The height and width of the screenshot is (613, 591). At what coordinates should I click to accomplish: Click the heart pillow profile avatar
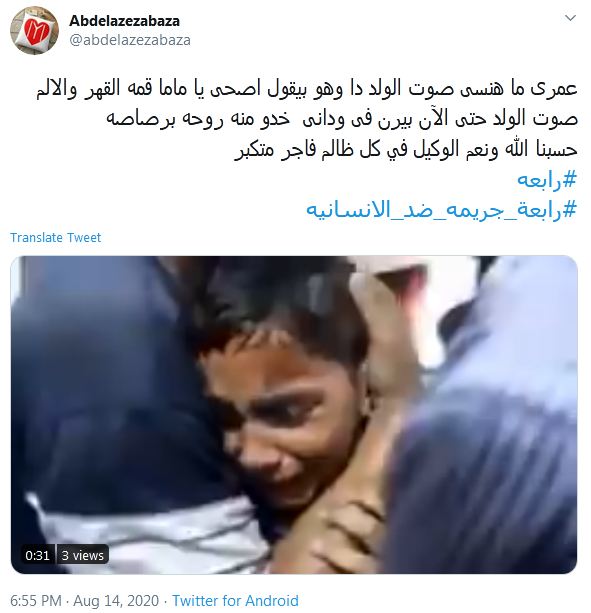click(34, 30)
